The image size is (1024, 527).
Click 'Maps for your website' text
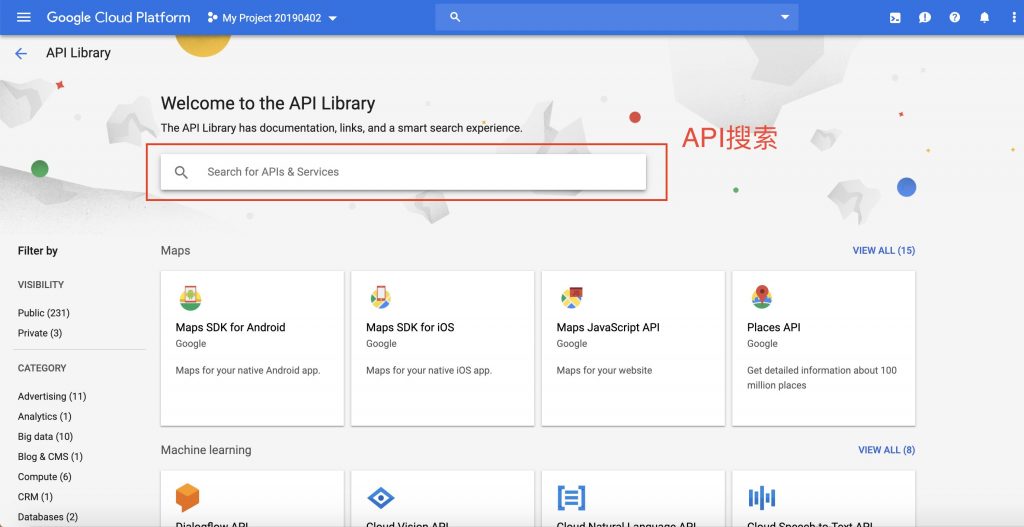pos(604,370)
